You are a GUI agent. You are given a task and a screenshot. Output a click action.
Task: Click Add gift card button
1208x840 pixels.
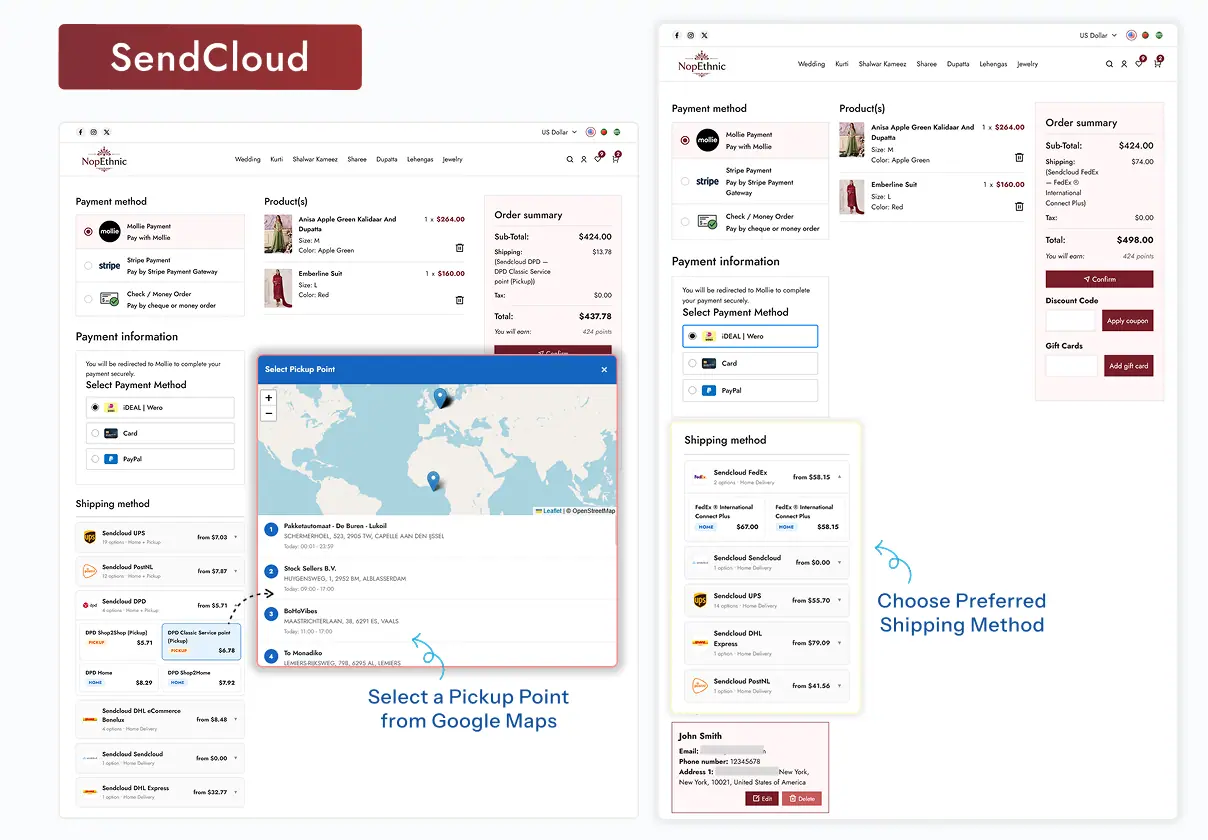[x=1128, y=366]
